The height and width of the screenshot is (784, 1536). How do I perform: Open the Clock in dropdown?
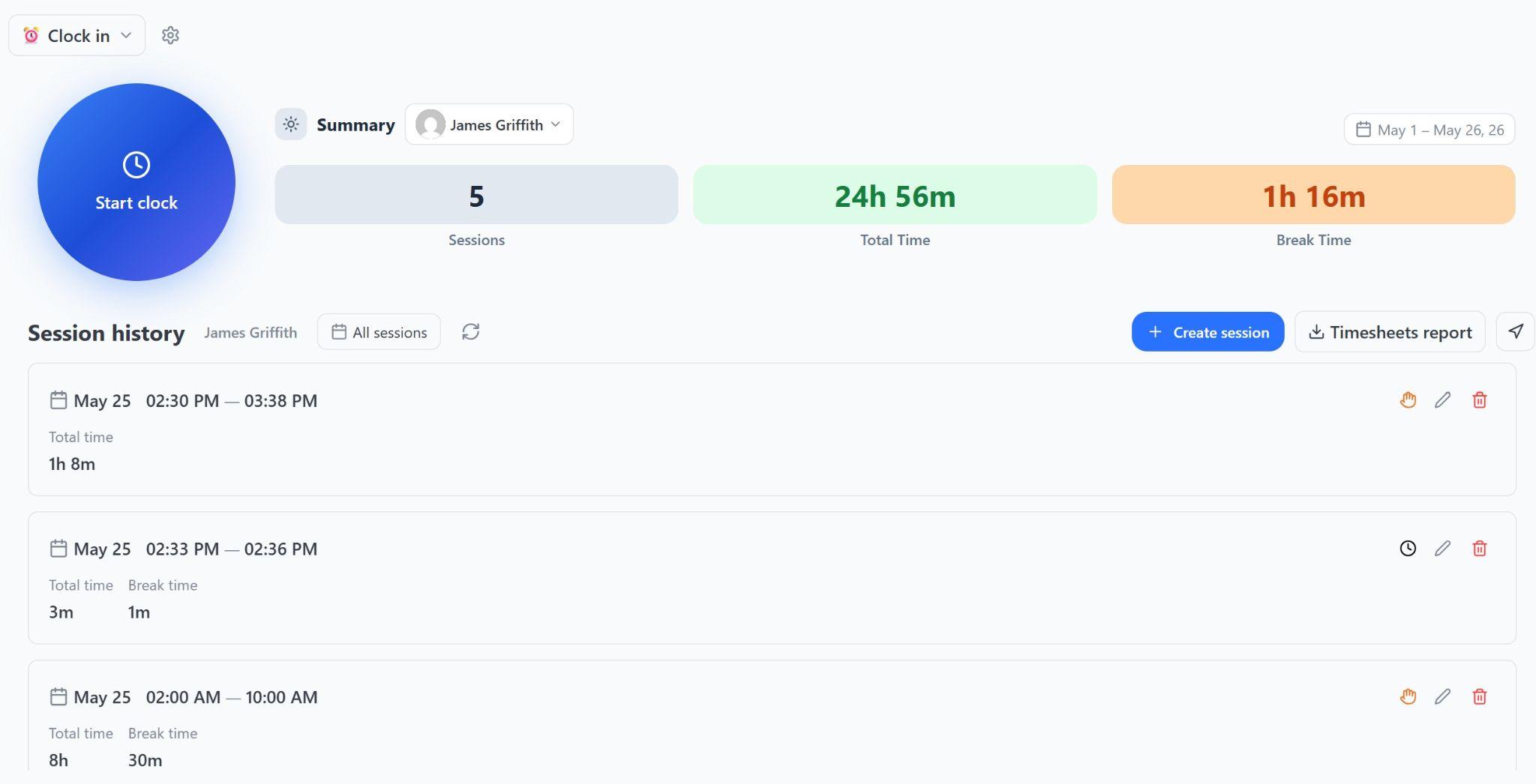click(x=76, y=35)
